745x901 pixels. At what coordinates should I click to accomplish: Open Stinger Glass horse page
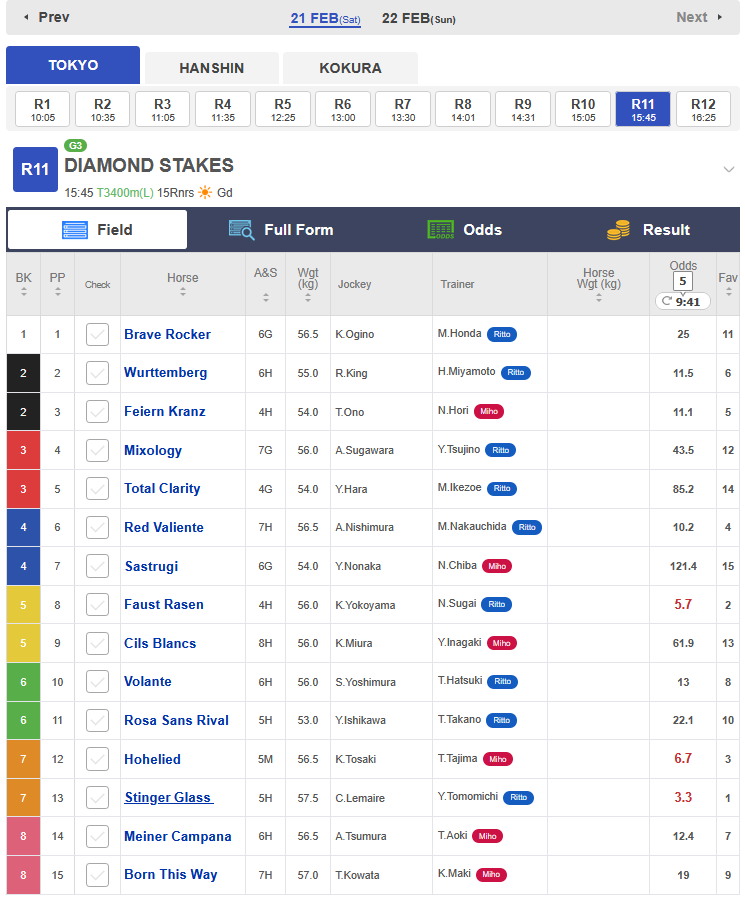pos(168,798)
